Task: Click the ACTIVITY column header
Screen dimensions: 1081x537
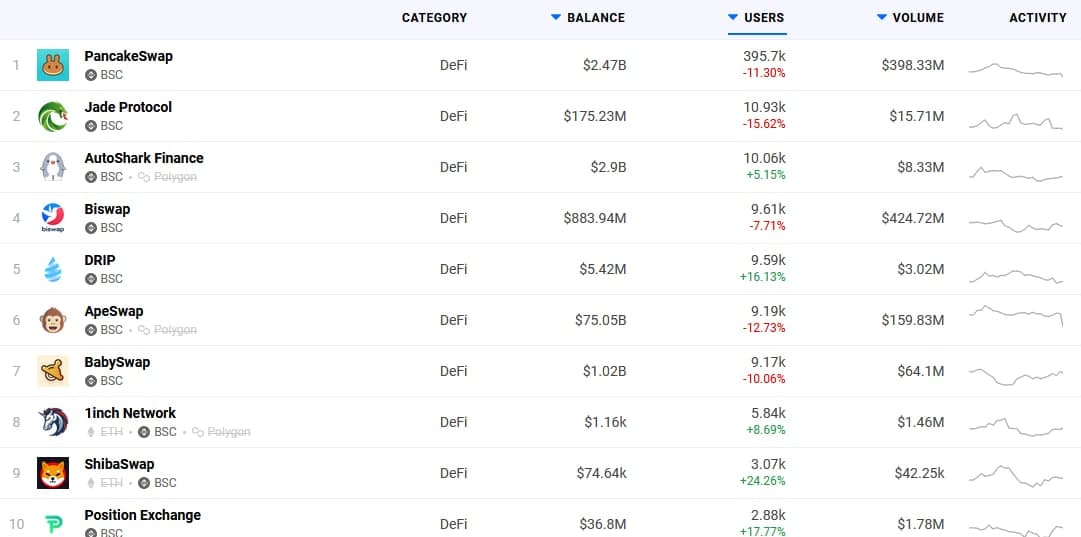Action: 1038,18
